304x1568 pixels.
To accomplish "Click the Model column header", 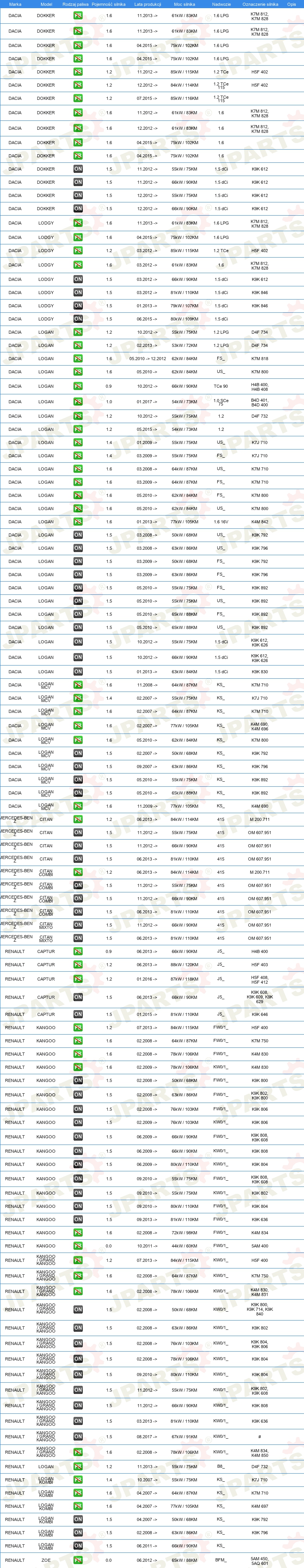I will click(x=46, y=4).
